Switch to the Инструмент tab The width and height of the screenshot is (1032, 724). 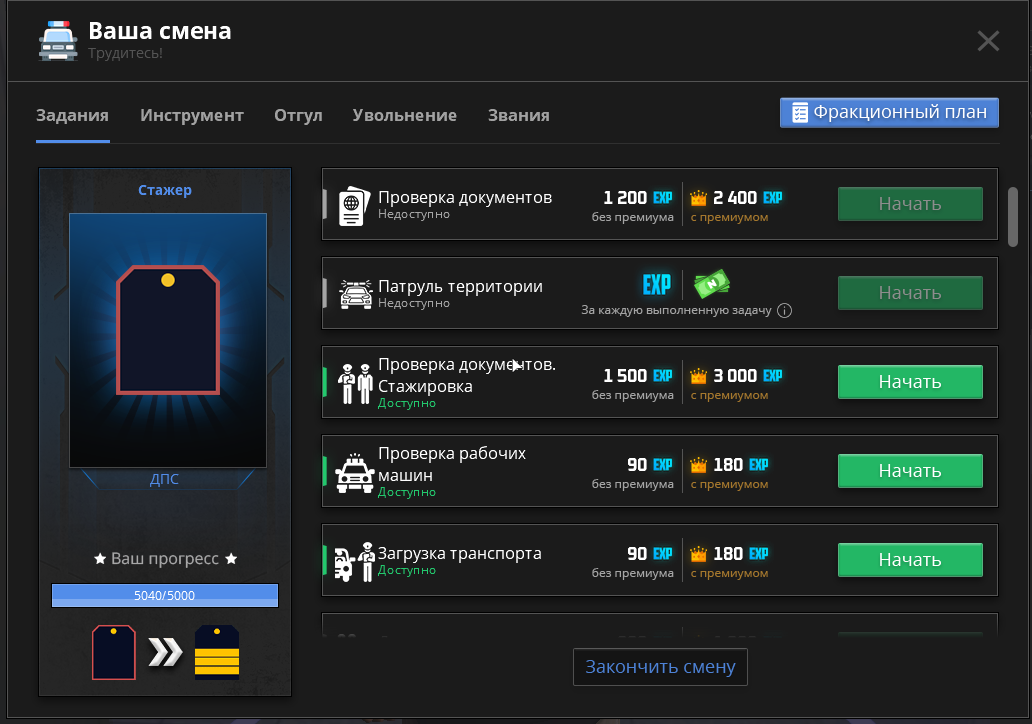[192, 115]
